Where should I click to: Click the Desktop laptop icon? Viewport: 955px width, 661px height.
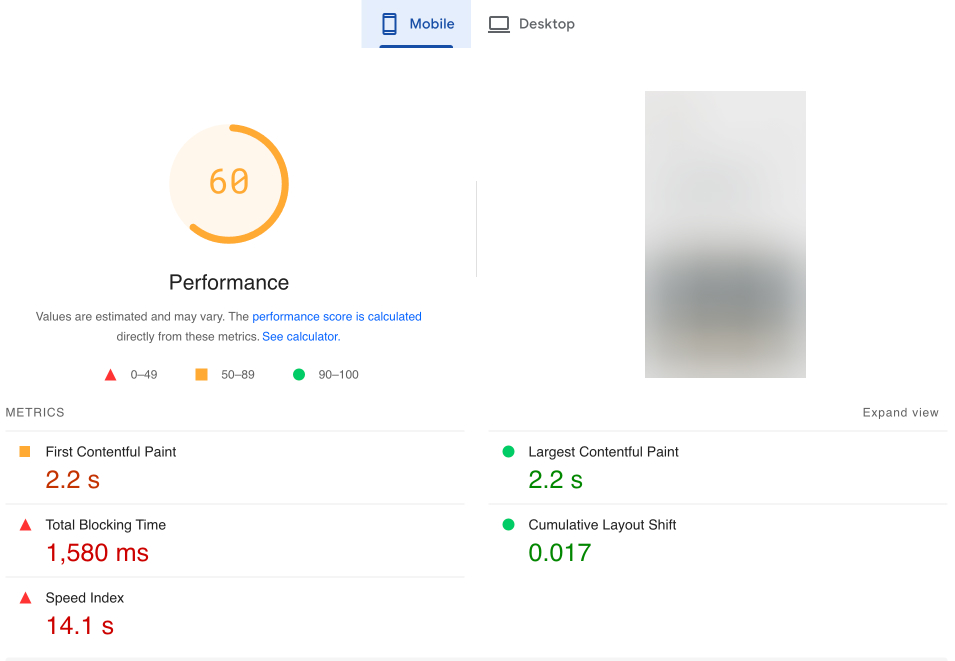point(498,23)
